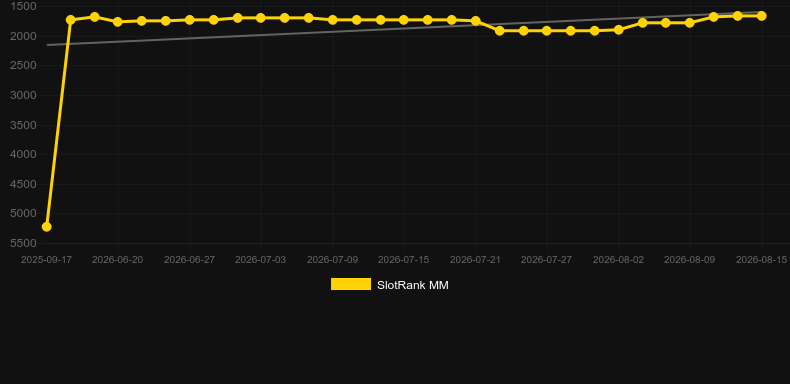This screenshot has height=384, width=790.
Task: Click the y-axis value 4000
Action: pos(24,154)
